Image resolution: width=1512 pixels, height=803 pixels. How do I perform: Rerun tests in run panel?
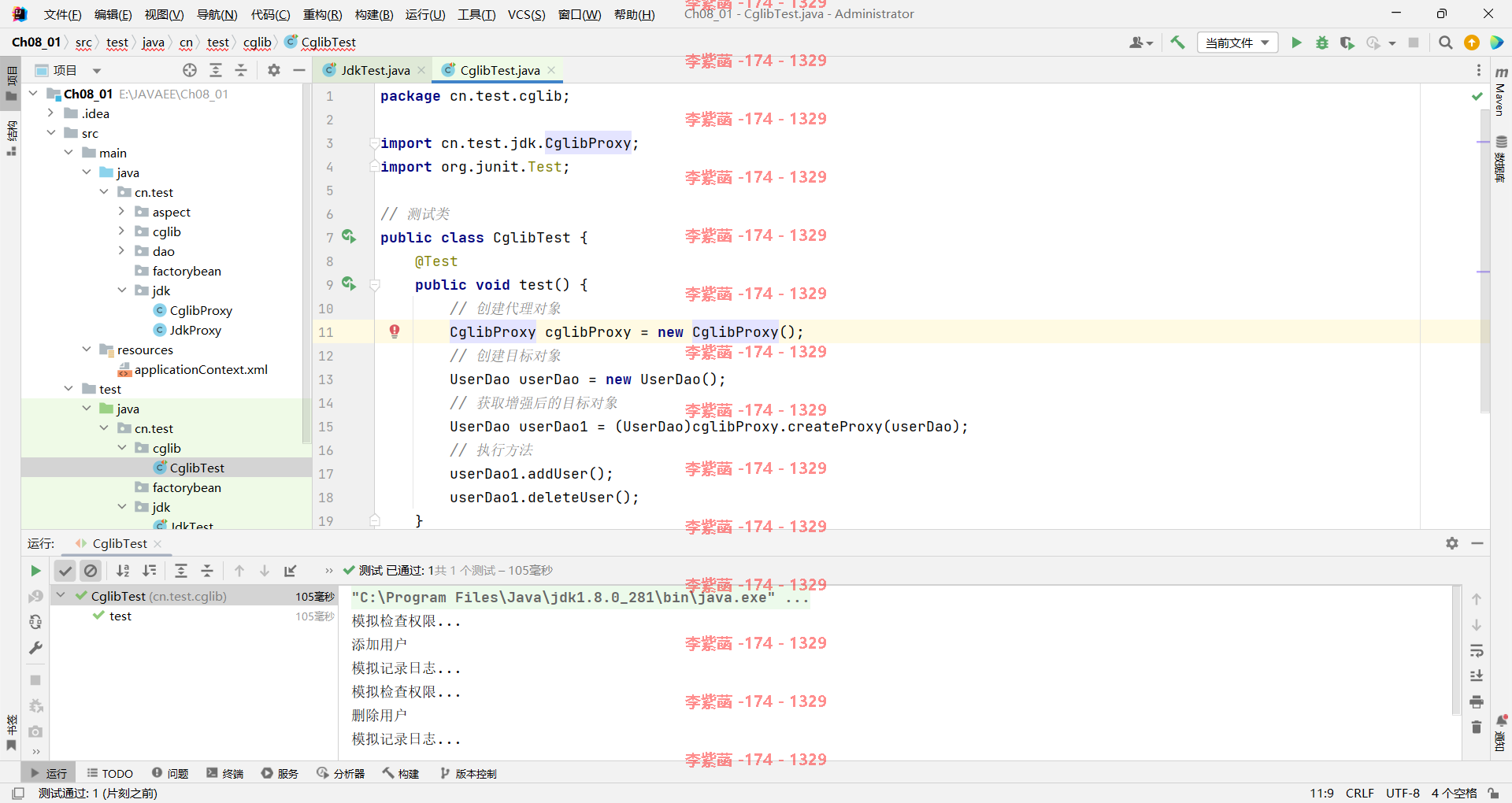[35, 571]
